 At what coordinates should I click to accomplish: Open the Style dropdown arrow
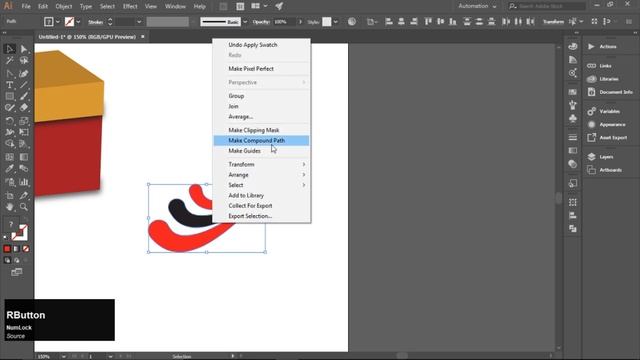pos(336,22)
